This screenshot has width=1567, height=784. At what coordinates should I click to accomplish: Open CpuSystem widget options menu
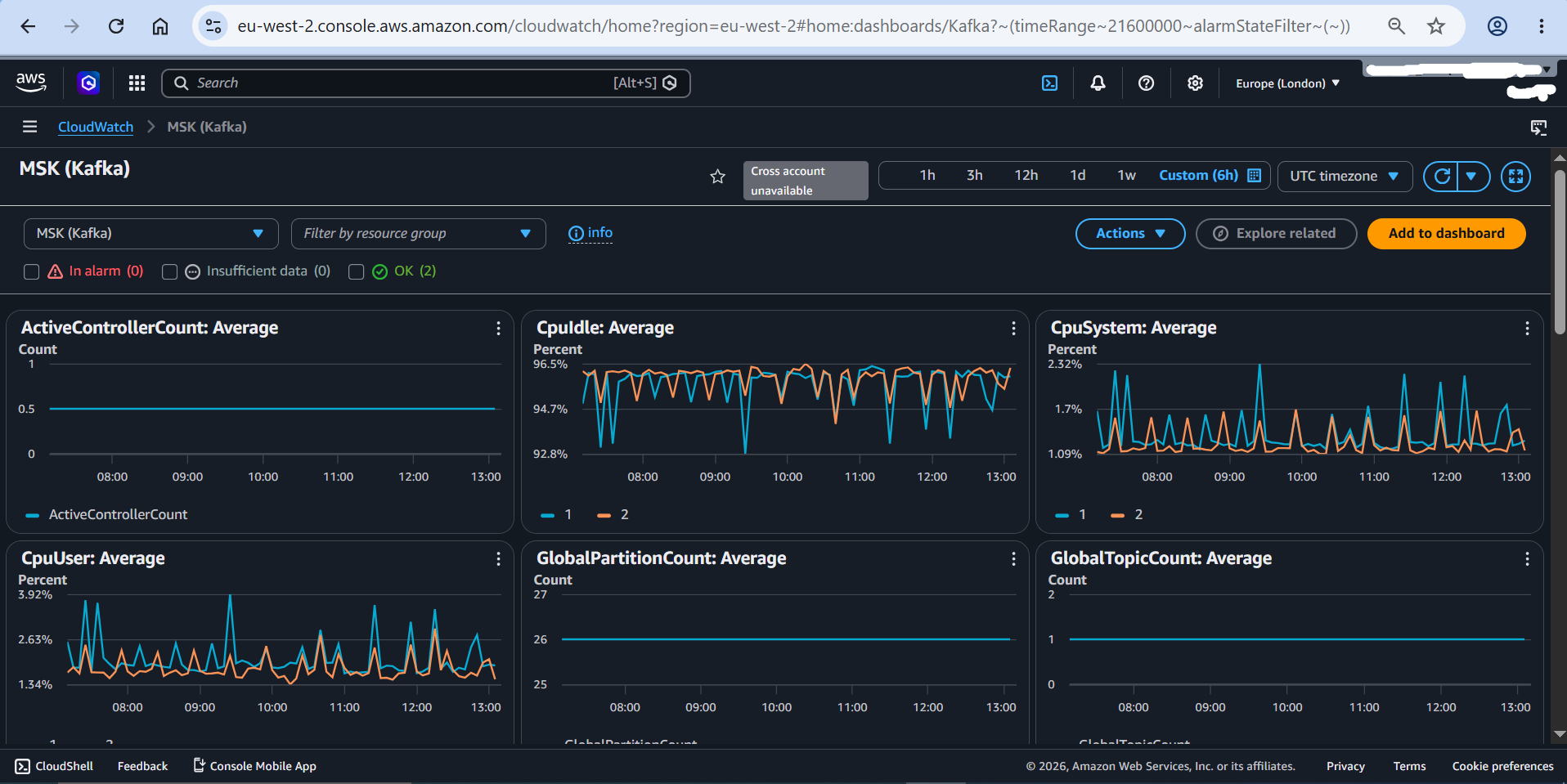(1527, 328)
